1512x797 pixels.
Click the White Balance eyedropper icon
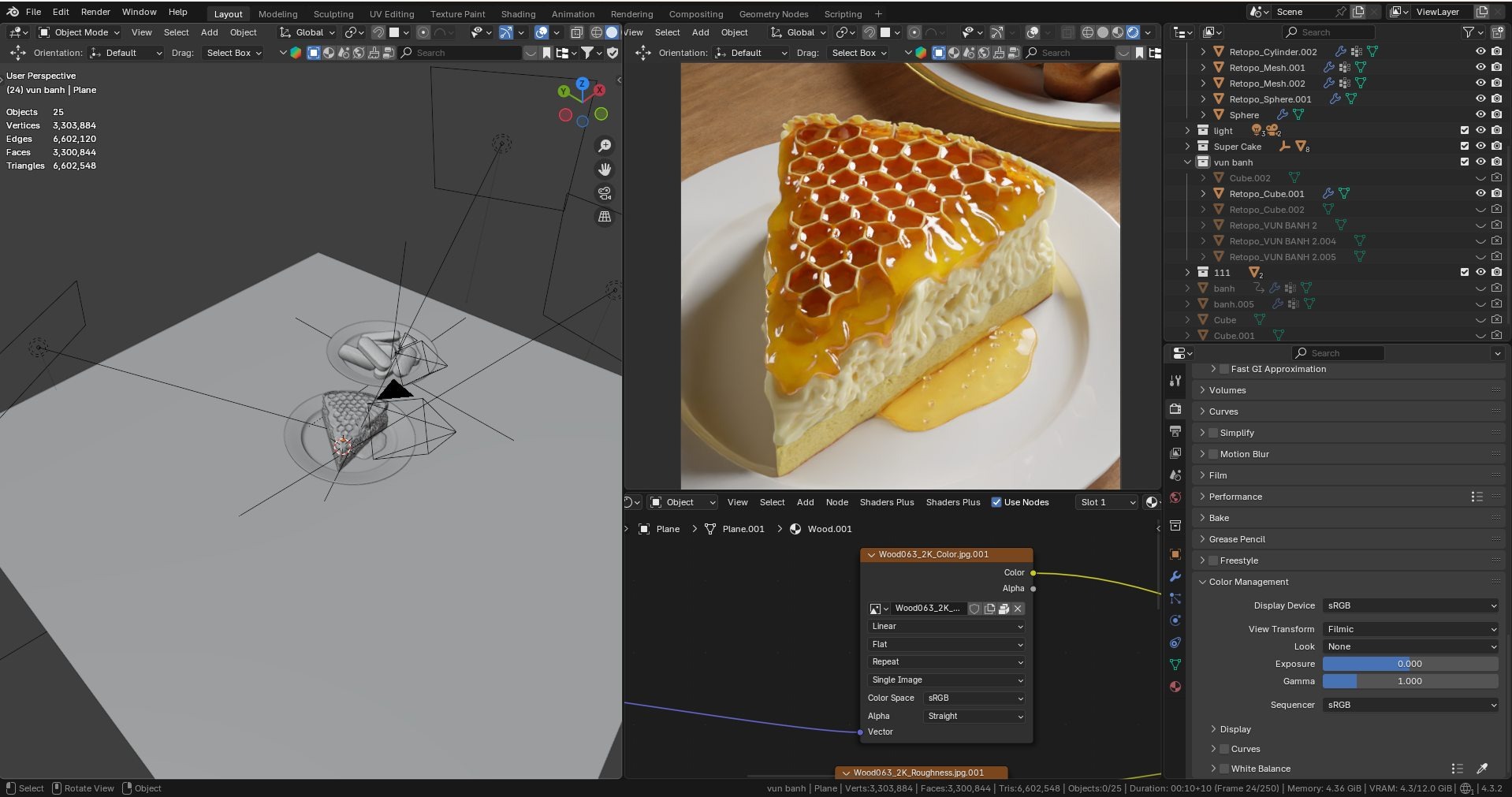(x=1482, y=769)
